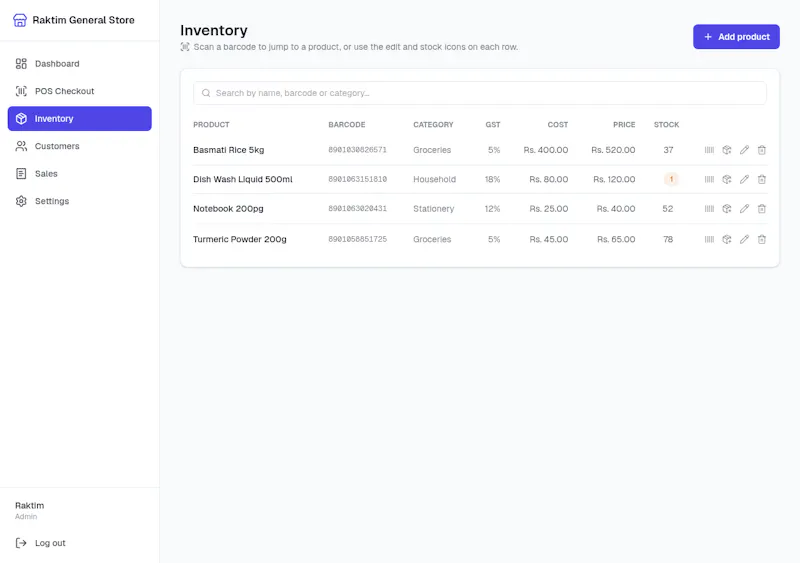Click the COST column header
This screenshot has width=800, height=563.
558,125
